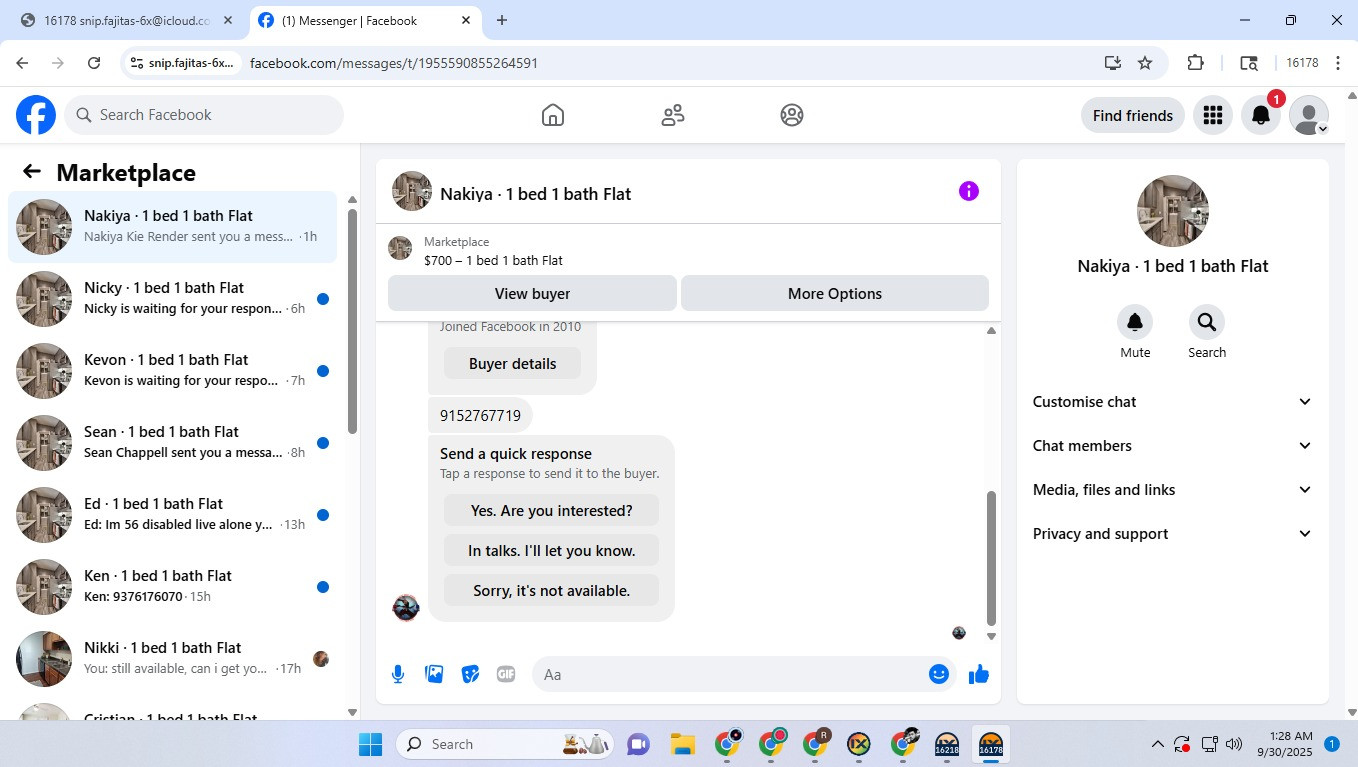The image size is (1358, 767).
Task: Click the View buyer button
Action: (x=532, y=293)
